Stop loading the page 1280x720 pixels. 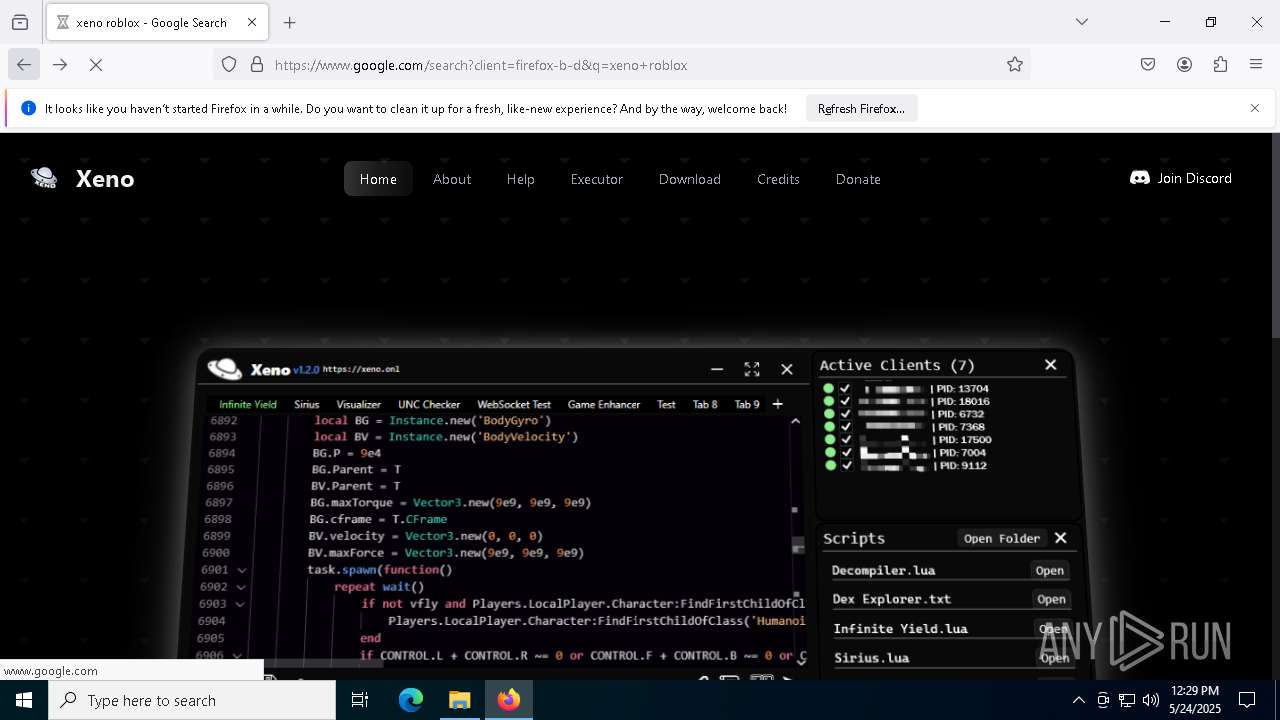(x=96, y=65)
